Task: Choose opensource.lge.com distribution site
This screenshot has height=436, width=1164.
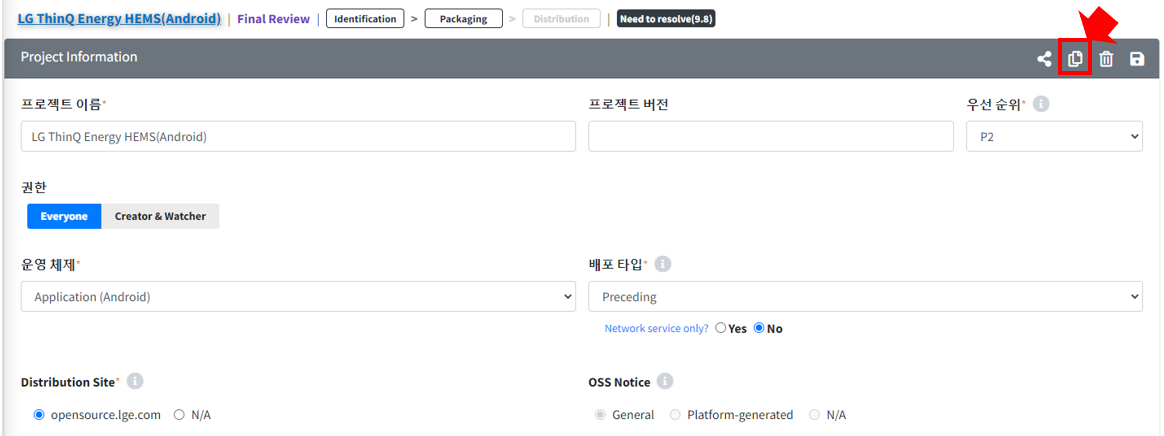Action: [39, 415]
